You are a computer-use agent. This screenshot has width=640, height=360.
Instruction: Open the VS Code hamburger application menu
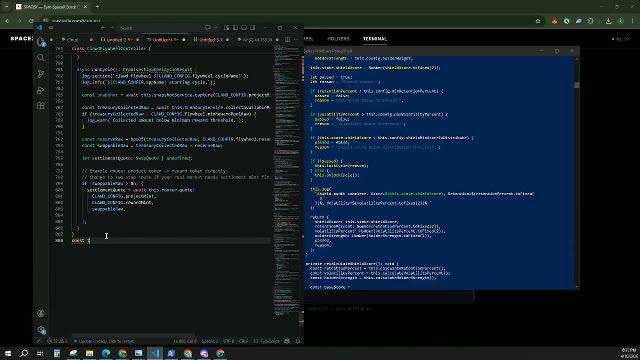point(51,28)
